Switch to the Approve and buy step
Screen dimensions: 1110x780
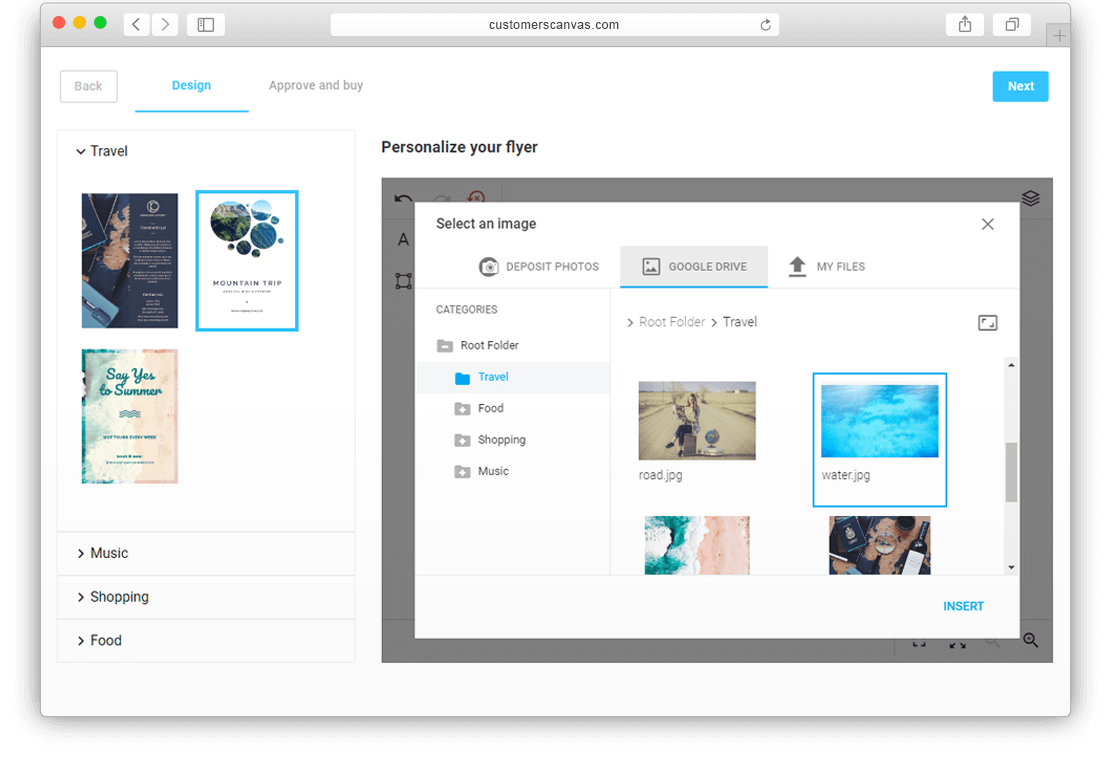[x=316, y=85]
